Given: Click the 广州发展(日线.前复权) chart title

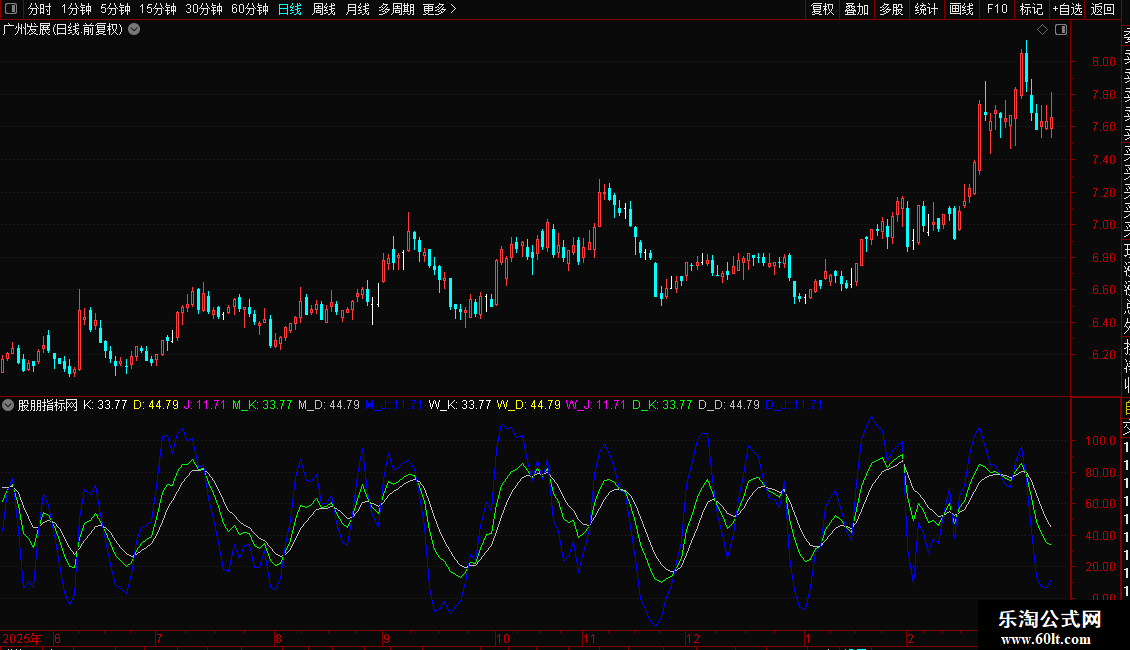Looking at the screenshot, I should 63,30.
